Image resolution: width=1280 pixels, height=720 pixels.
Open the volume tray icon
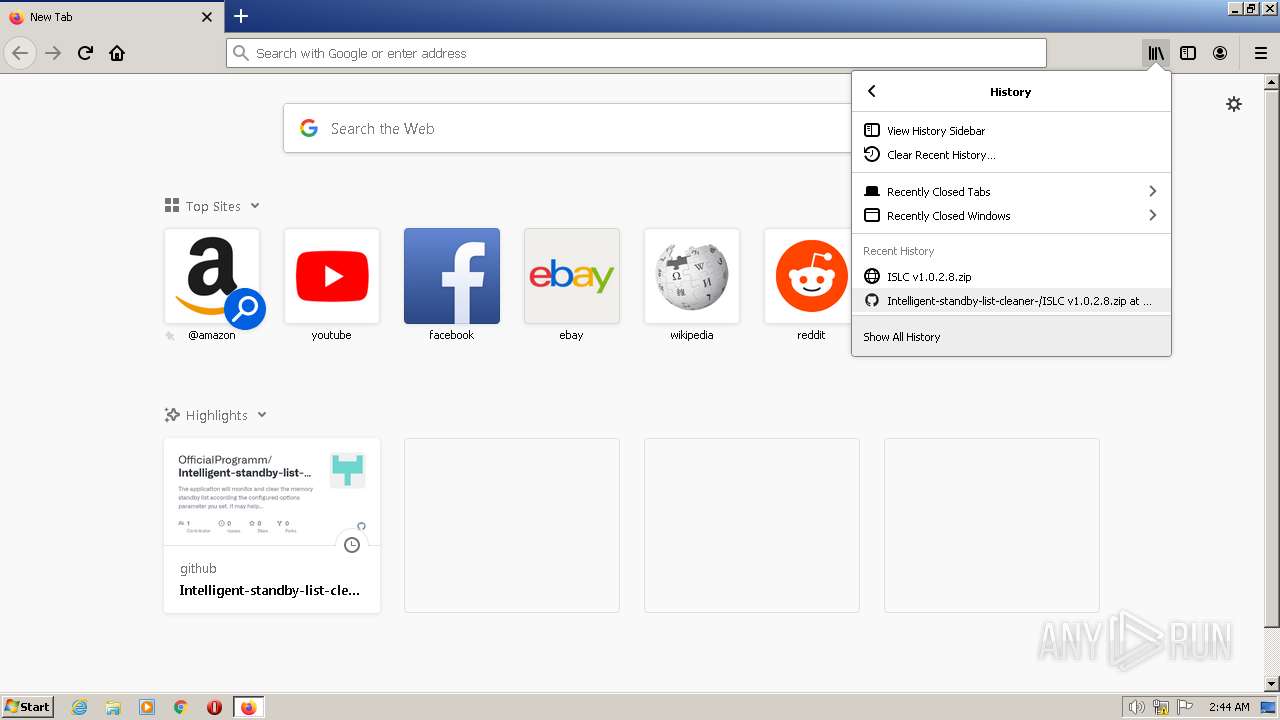pyautogui.click(x=1136, y=707)
